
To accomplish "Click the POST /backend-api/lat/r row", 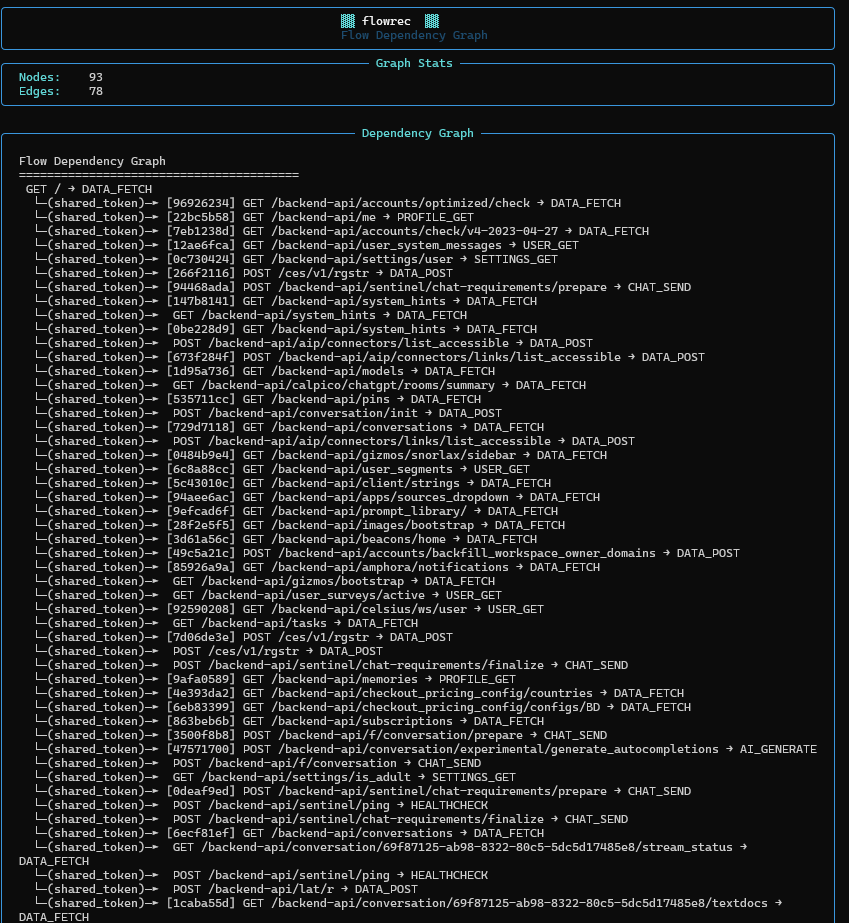I will pos(227,889).
